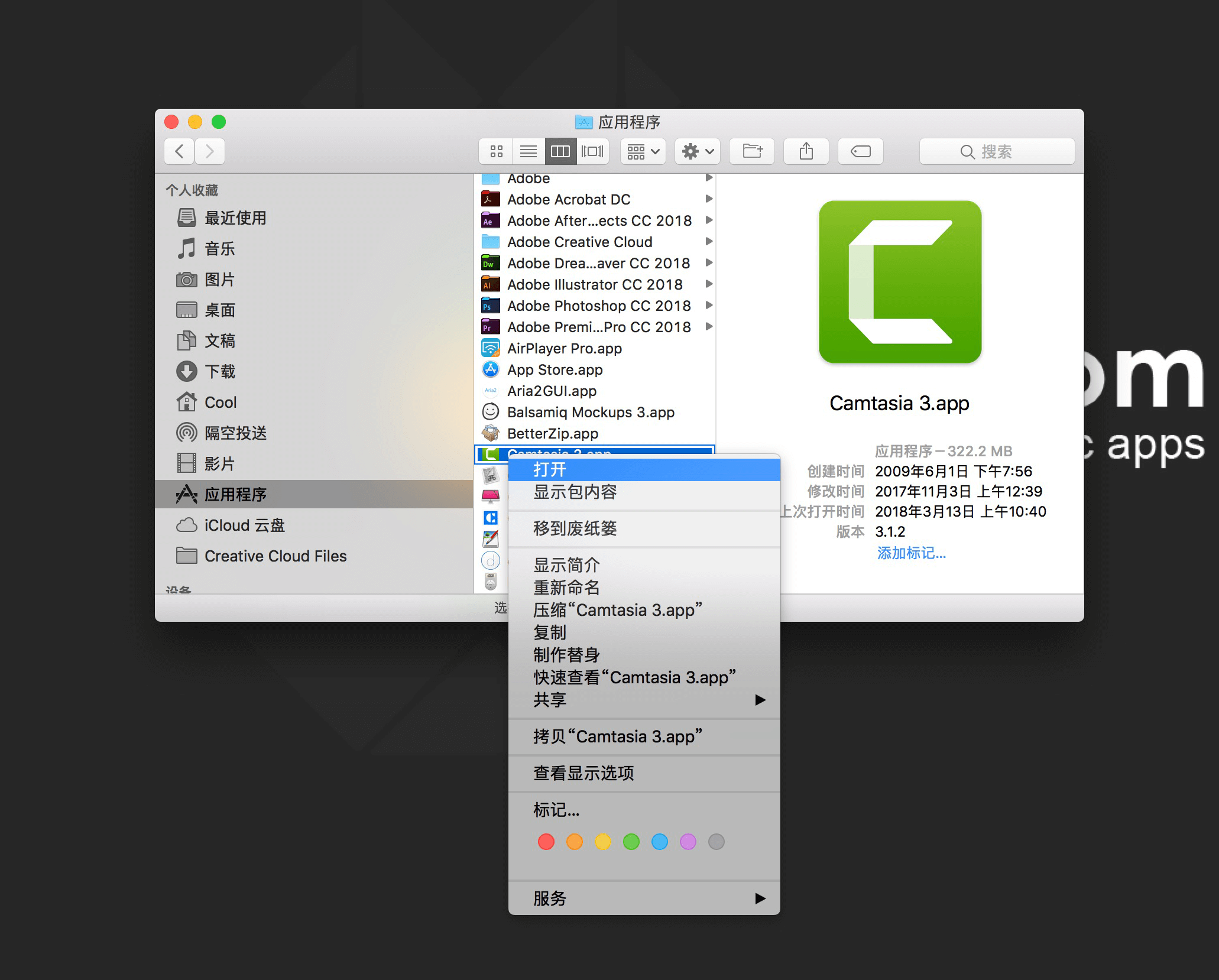This screenshot has height=980, width=1219.
Task: Click the back navigation arrow button
Action: click(179, 151)
